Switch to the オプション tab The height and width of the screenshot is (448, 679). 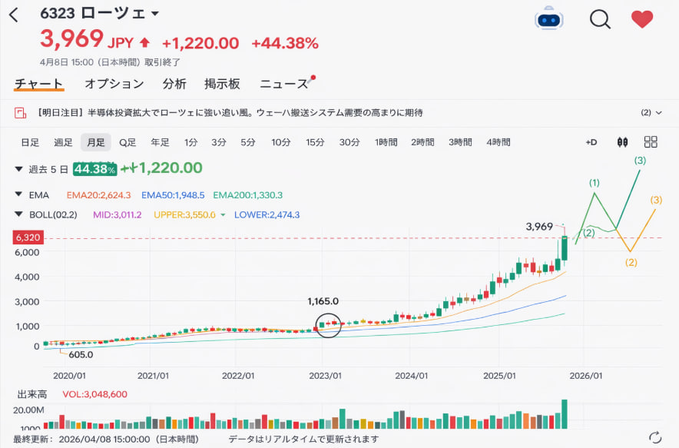click(114, 84)
